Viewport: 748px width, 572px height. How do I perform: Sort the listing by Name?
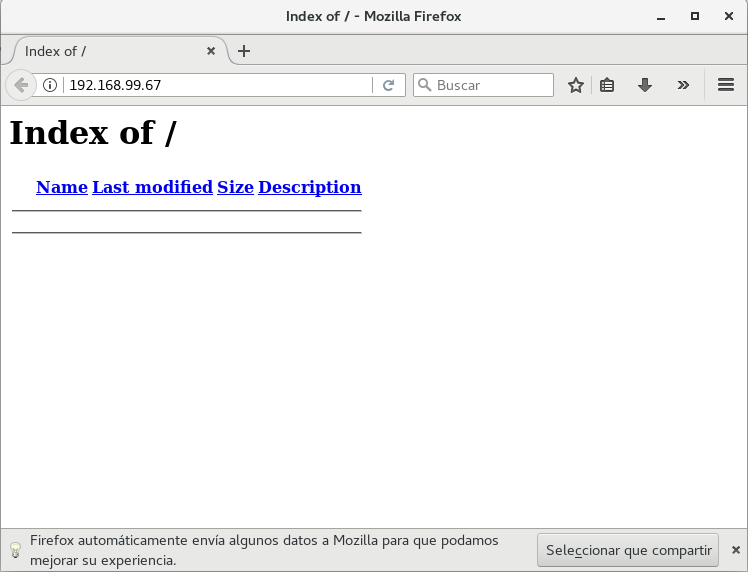point(62,187)
